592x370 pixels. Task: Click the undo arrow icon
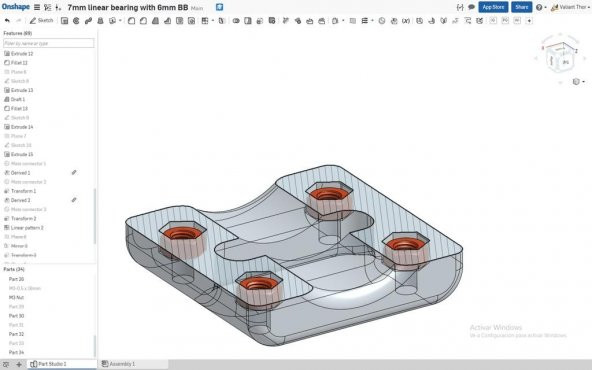click(7, 20)
